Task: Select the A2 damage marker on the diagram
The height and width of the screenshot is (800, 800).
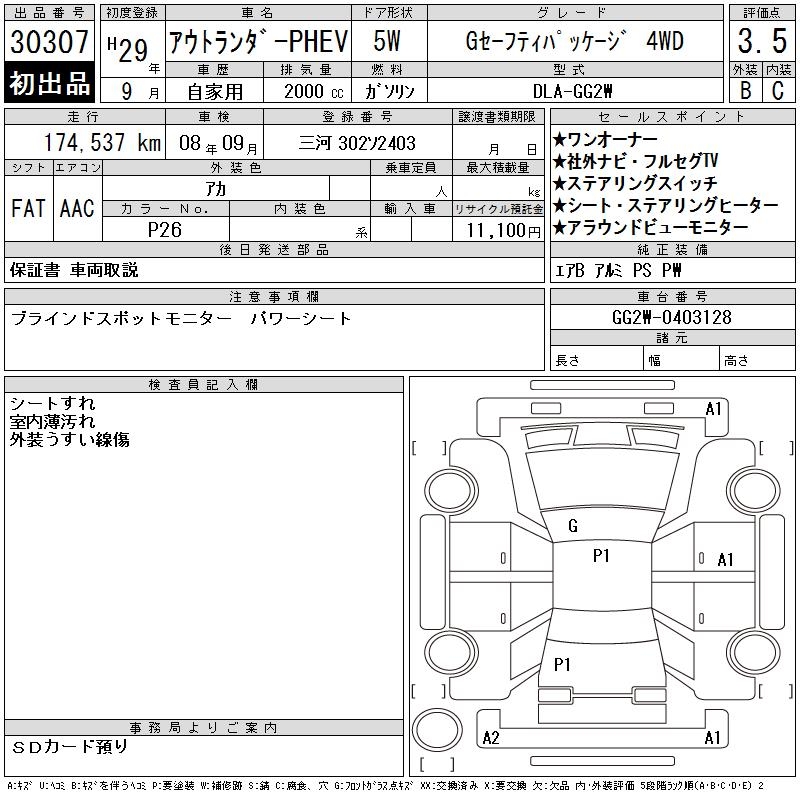Action: (x=491, y=738)
